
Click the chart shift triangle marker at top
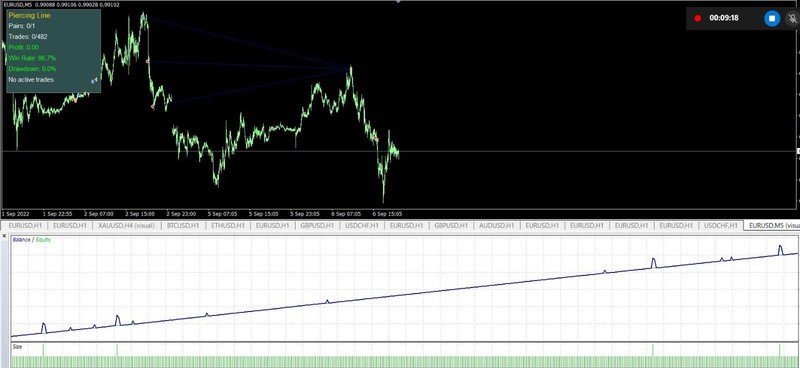(x=398, y=2)
